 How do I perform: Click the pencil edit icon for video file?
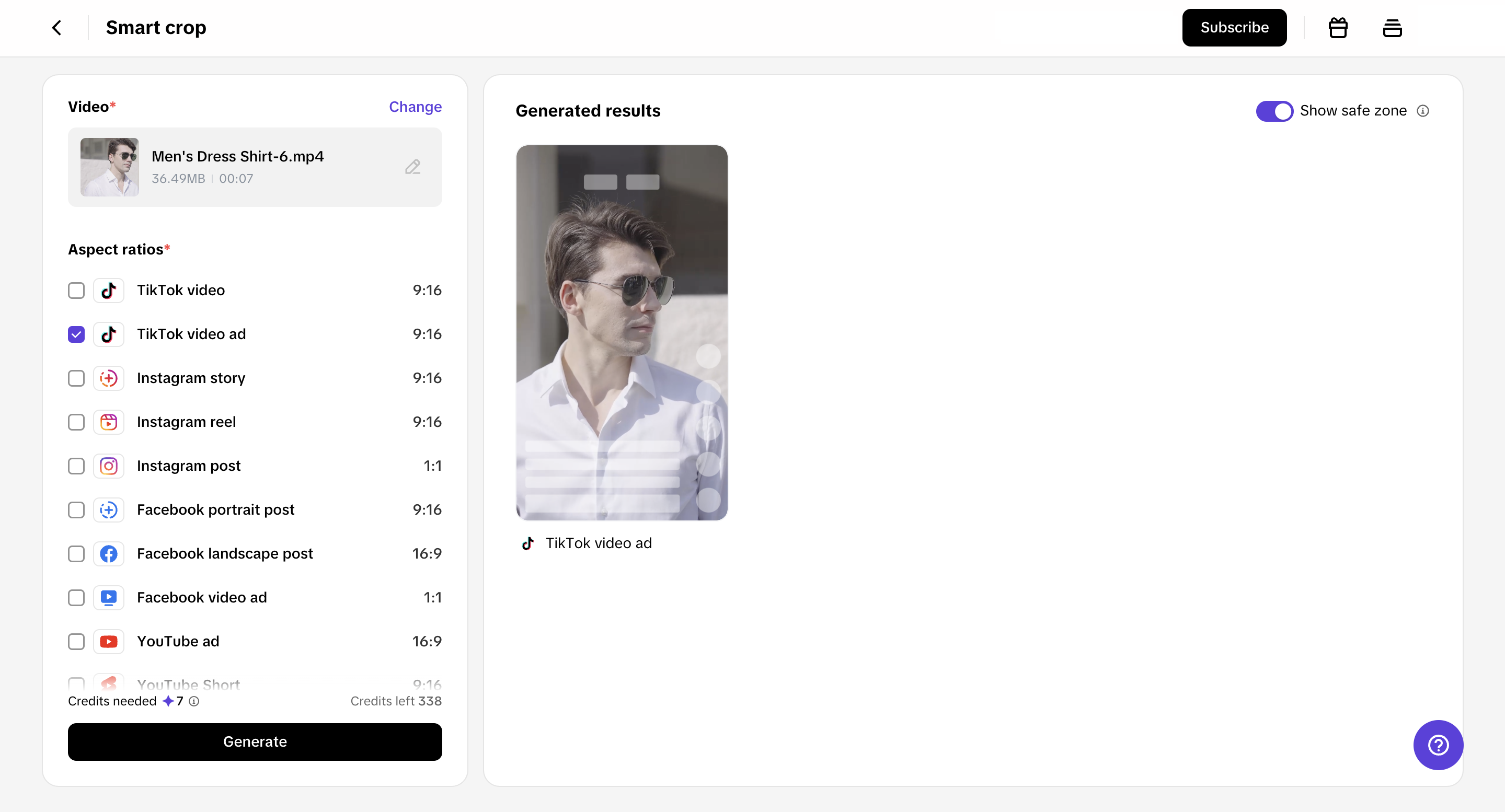pyautogui.click(x=412, y=167)
